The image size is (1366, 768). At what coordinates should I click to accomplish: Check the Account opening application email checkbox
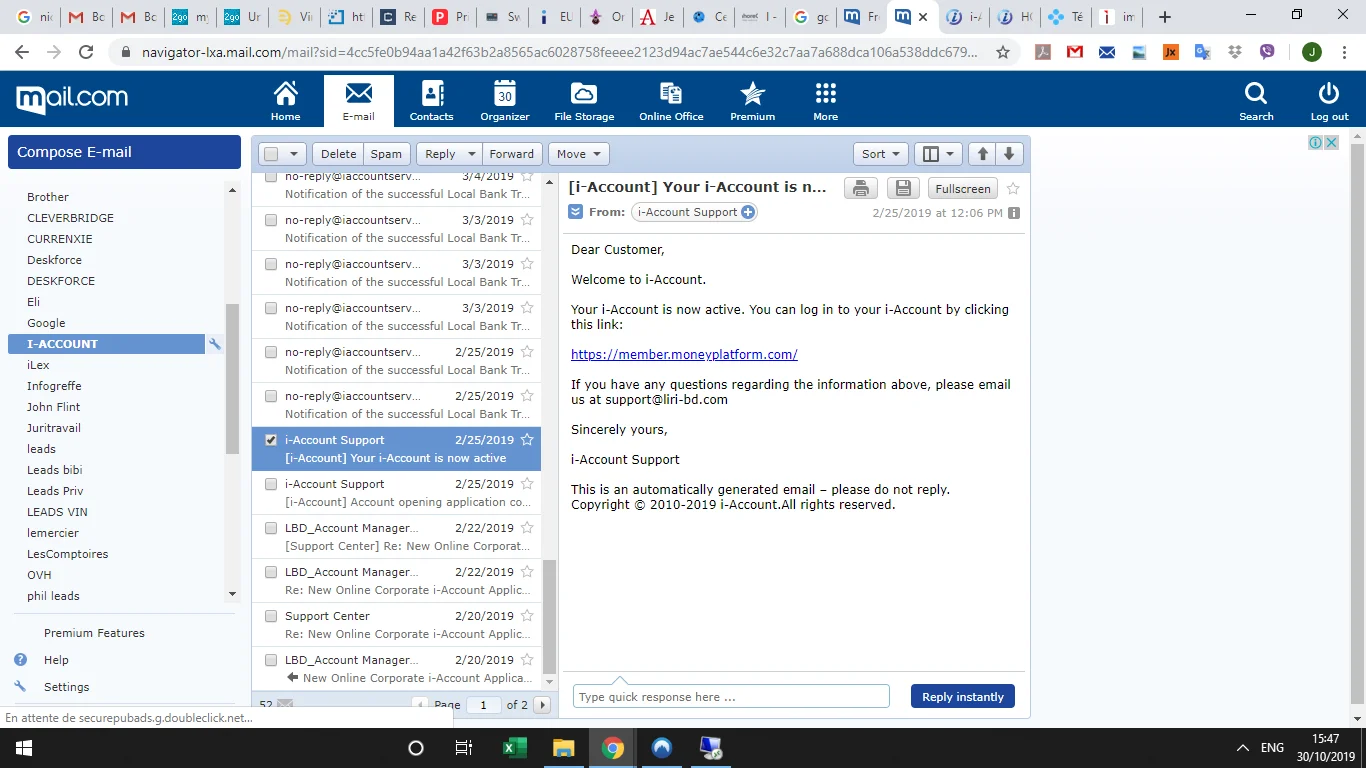coord(271,484)
